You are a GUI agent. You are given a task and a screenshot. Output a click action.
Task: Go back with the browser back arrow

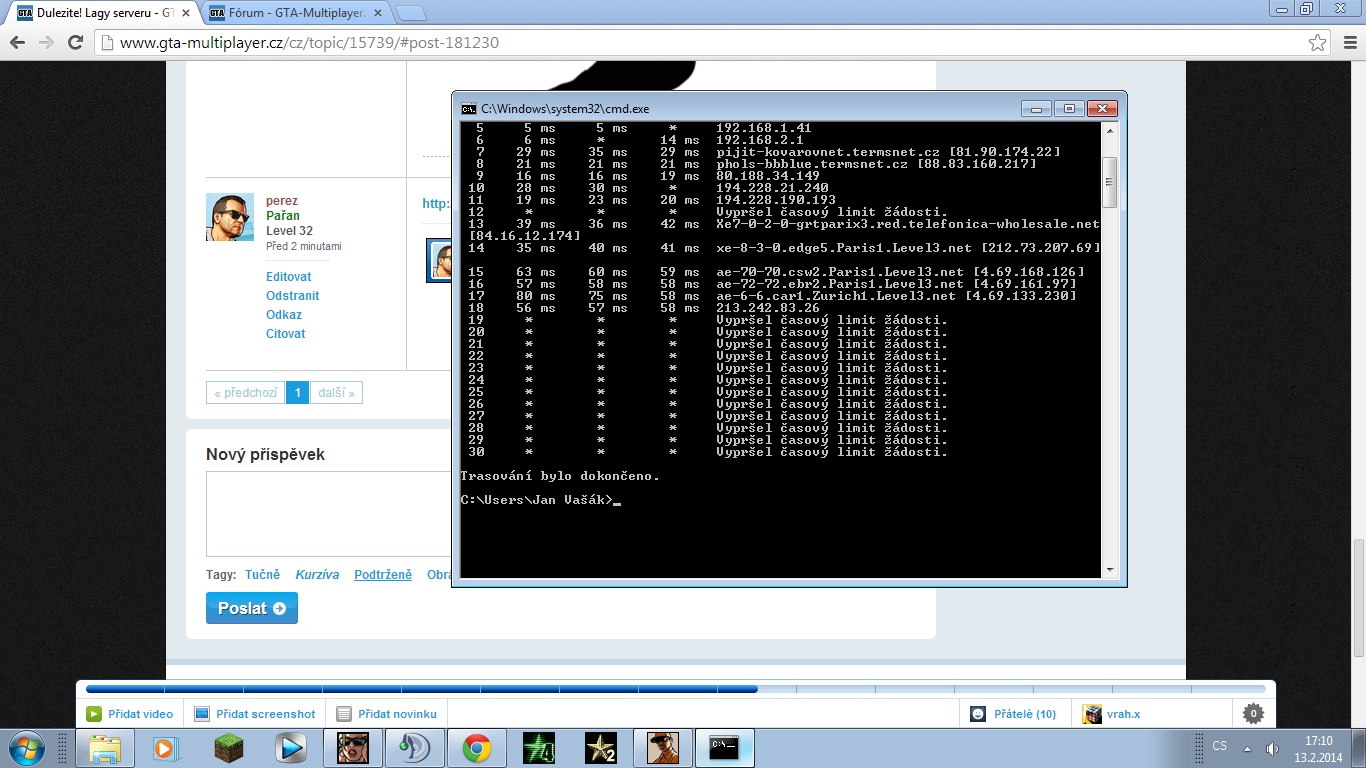click(17, 43)
